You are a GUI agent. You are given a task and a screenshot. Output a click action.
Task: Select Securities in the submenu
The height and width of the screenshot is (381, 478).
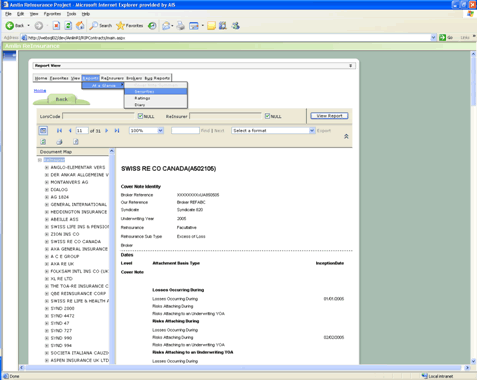pyautogui.click(x=156, y=92)
